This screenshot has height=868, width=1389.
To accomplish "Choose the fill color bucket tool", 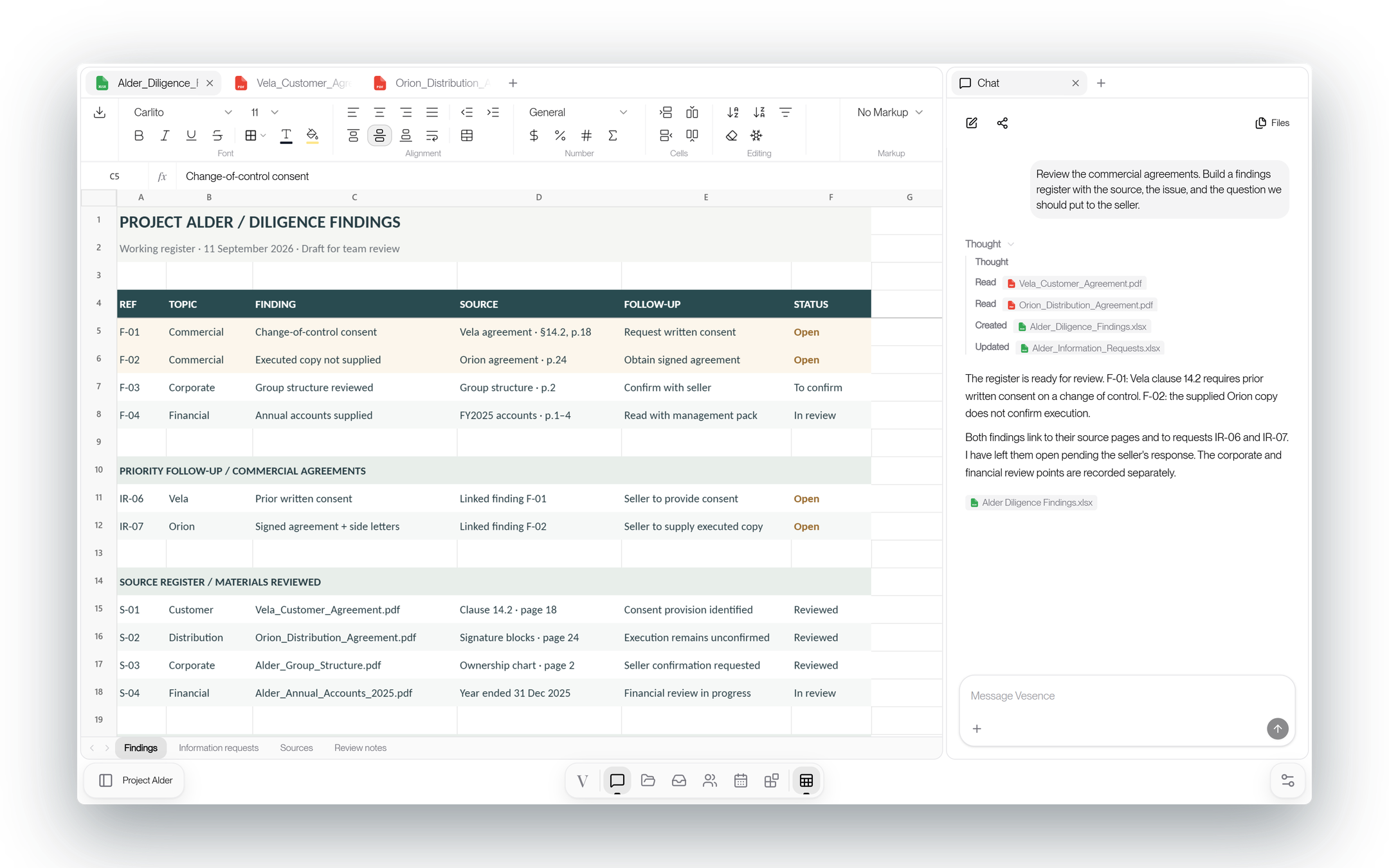I will click(313, 136).
